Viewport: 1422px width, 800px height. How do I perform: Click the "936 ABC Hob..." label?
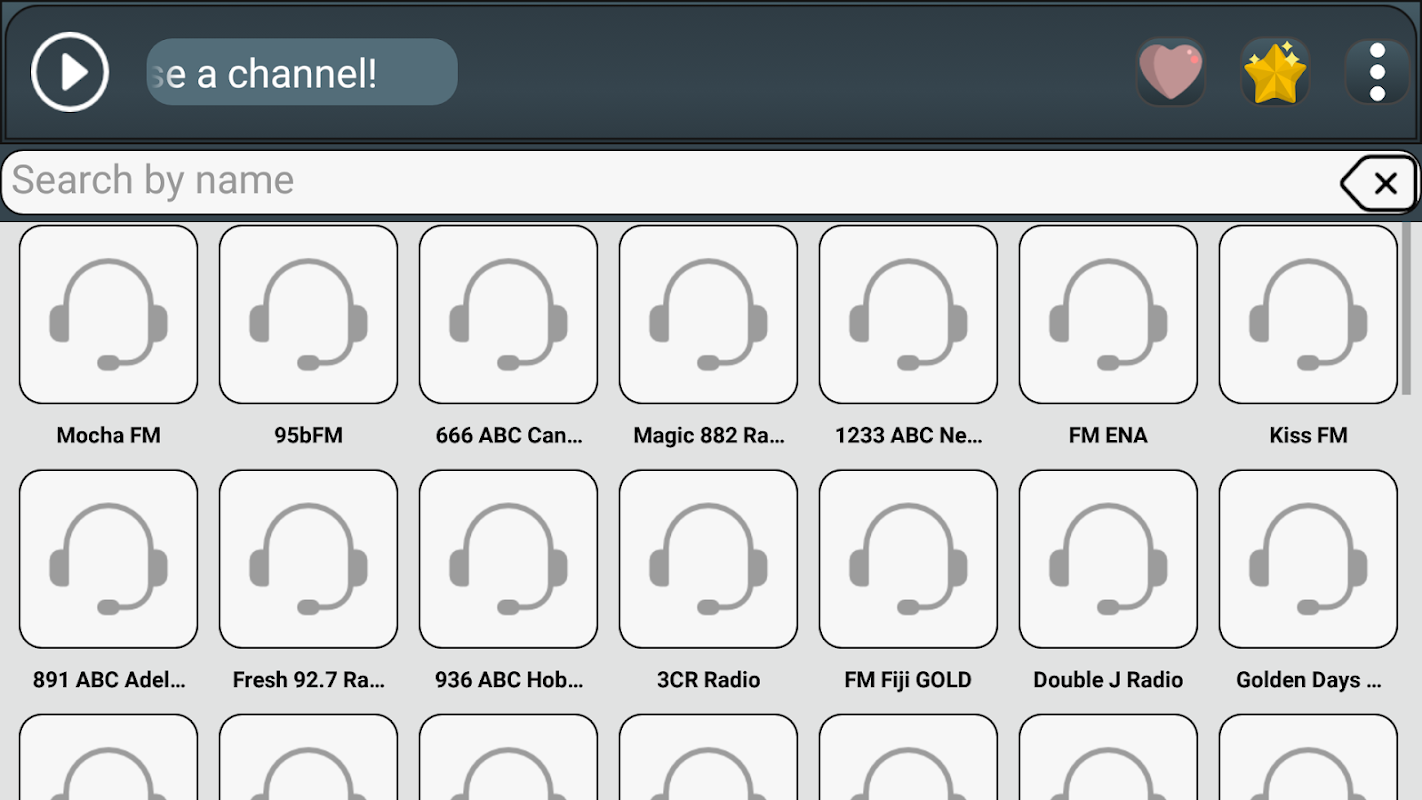point(509,680)
